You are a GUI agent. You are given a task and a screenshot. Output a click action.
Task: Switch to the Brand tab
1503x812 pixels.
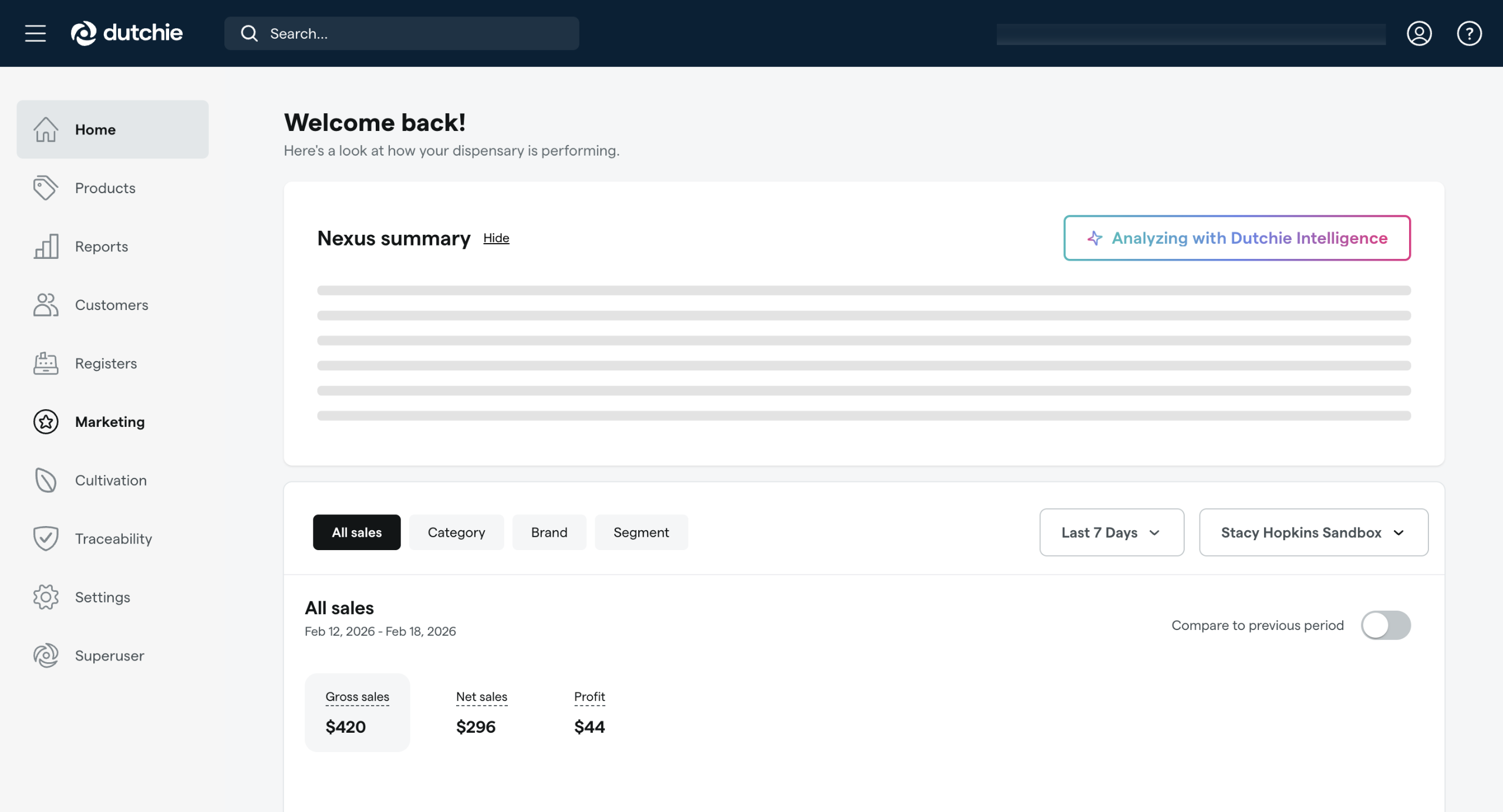[549, 533]
